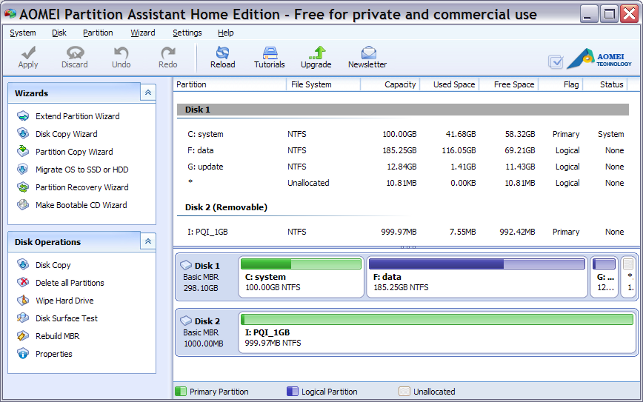This screenshot has height=402, width=643.
Task: Click the Migrate OS to SSD icon
Action: (23, 169)
